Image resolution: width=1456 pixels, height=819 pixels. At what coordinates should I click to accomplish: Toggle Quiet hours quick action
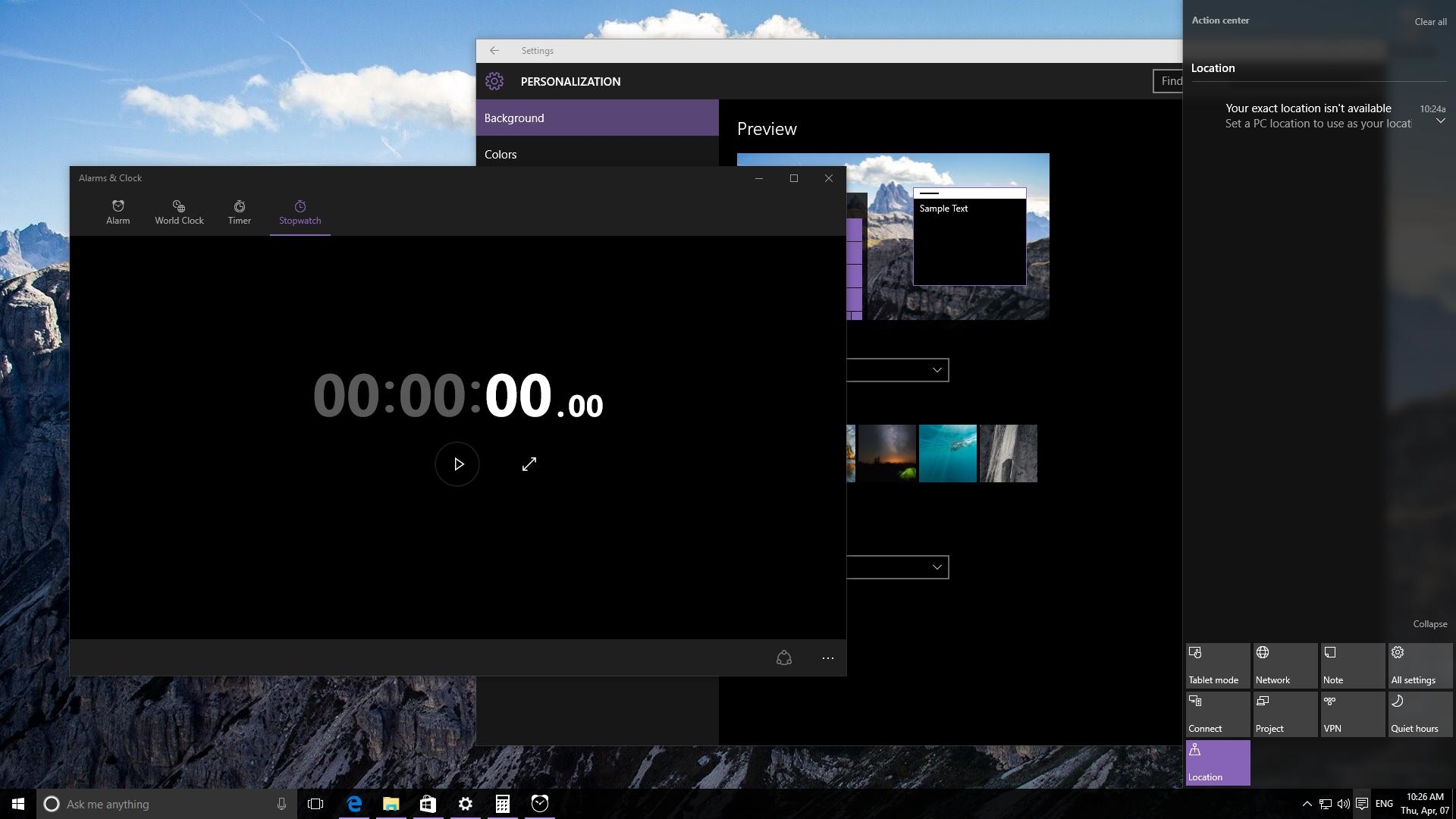tap(1420, 714)
